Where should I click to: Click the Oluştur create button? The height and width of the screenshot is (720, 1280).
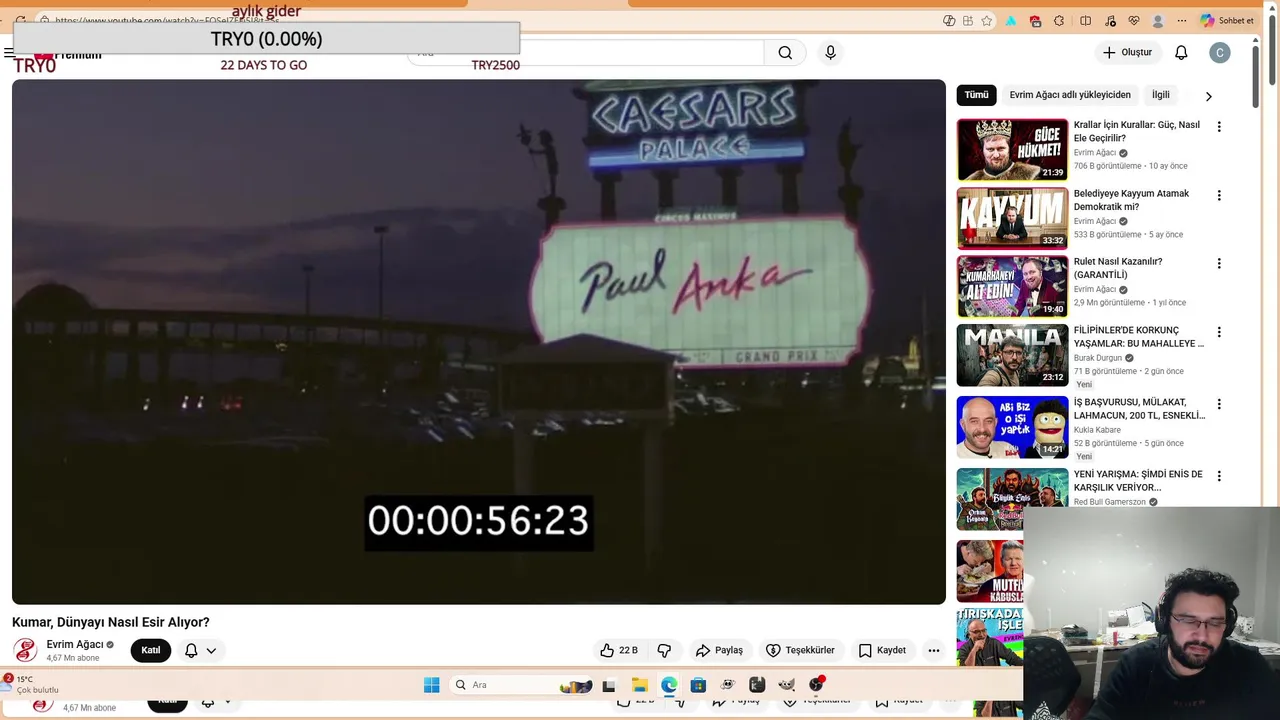click(x=1127, y=52)
